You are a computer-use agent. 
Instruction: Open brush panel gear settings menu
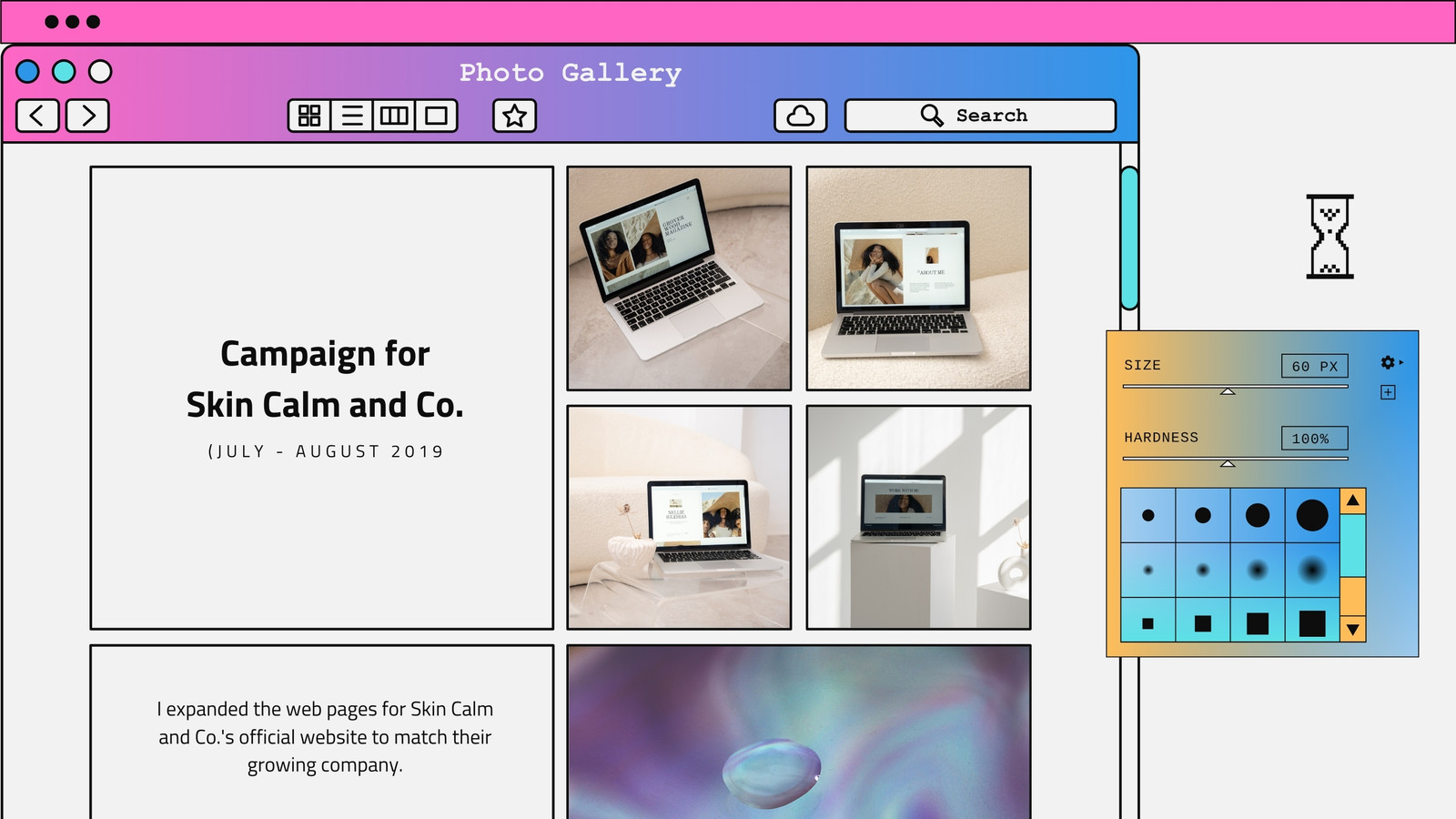pyautogui.click(x=1389, y=362)
